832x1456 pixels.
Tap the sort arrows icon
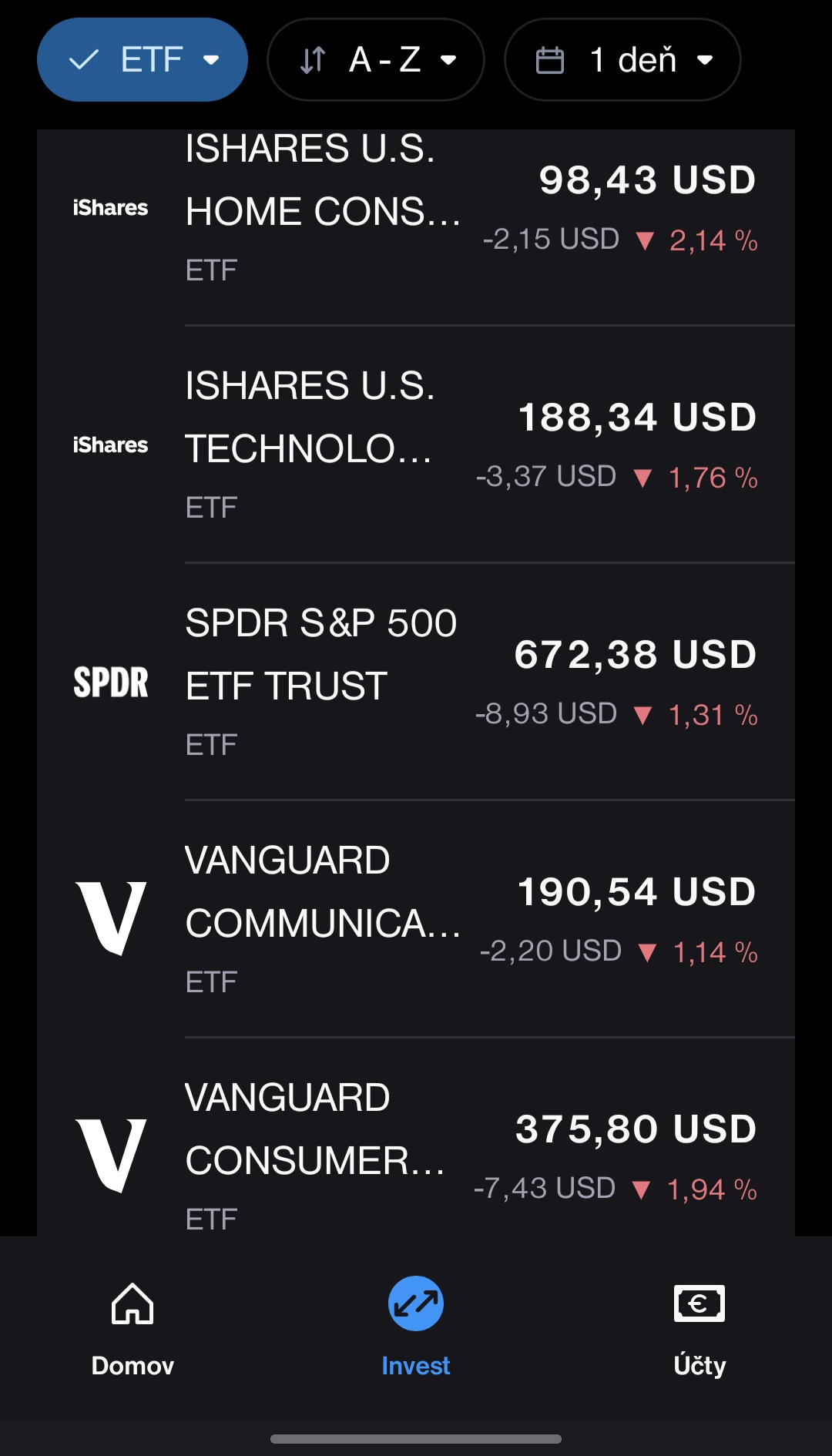click(x=313, y=60)
